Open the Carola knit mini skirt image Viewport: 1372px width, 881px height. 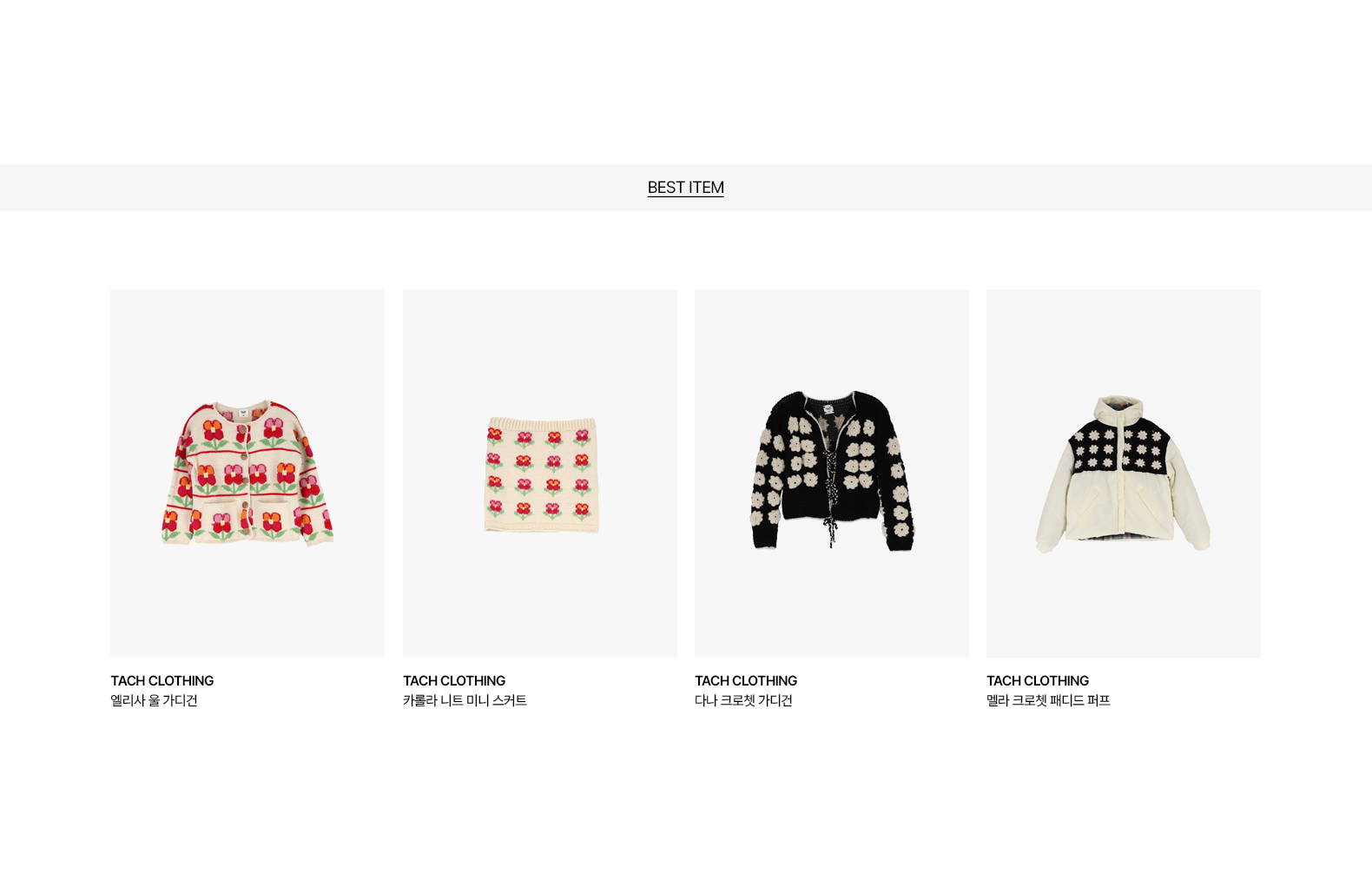pyautogui.click(x=540, y=474)
